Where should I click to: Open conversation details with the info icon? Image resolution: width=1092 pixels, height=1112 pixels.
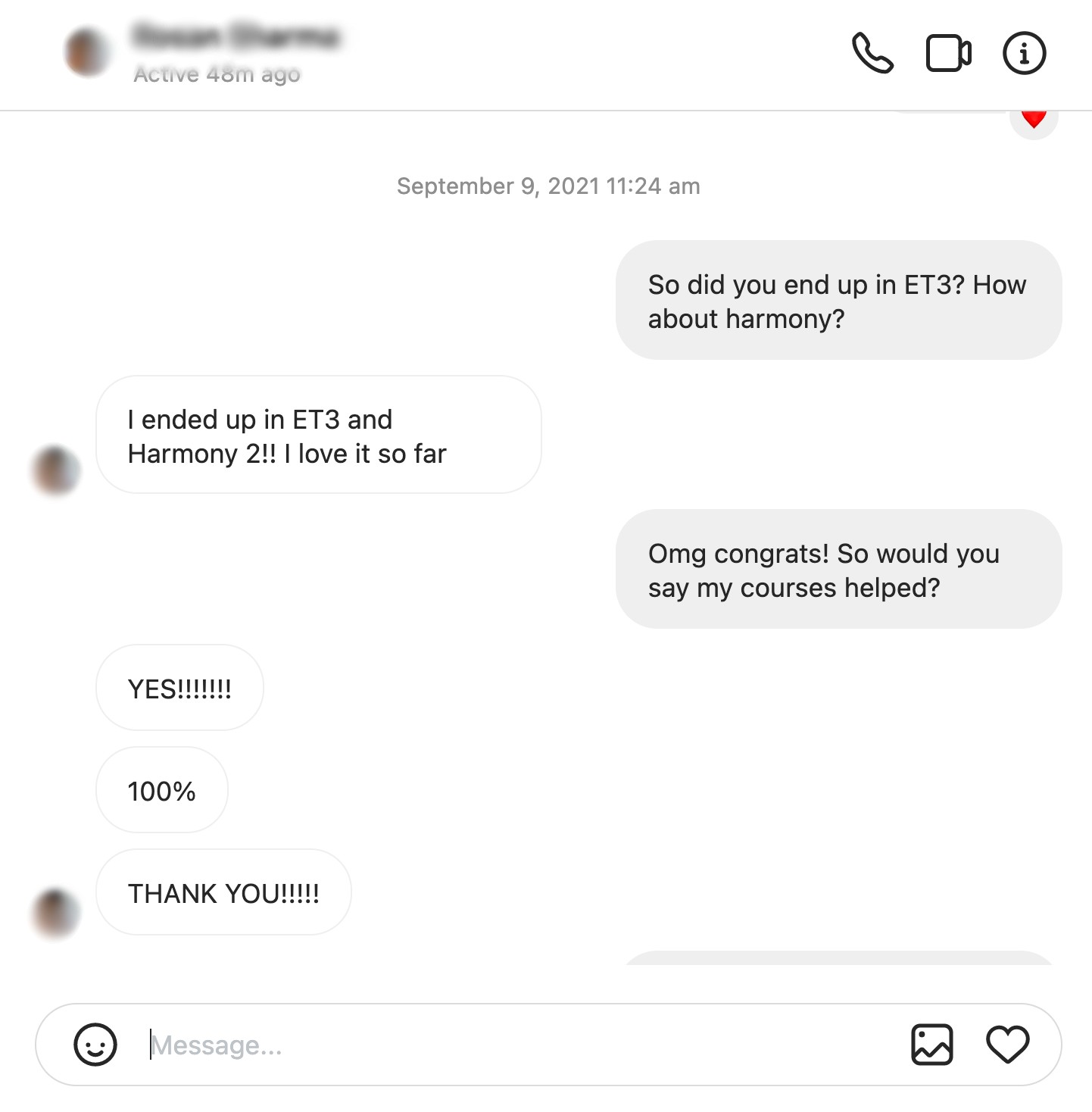coord(1025,53)
